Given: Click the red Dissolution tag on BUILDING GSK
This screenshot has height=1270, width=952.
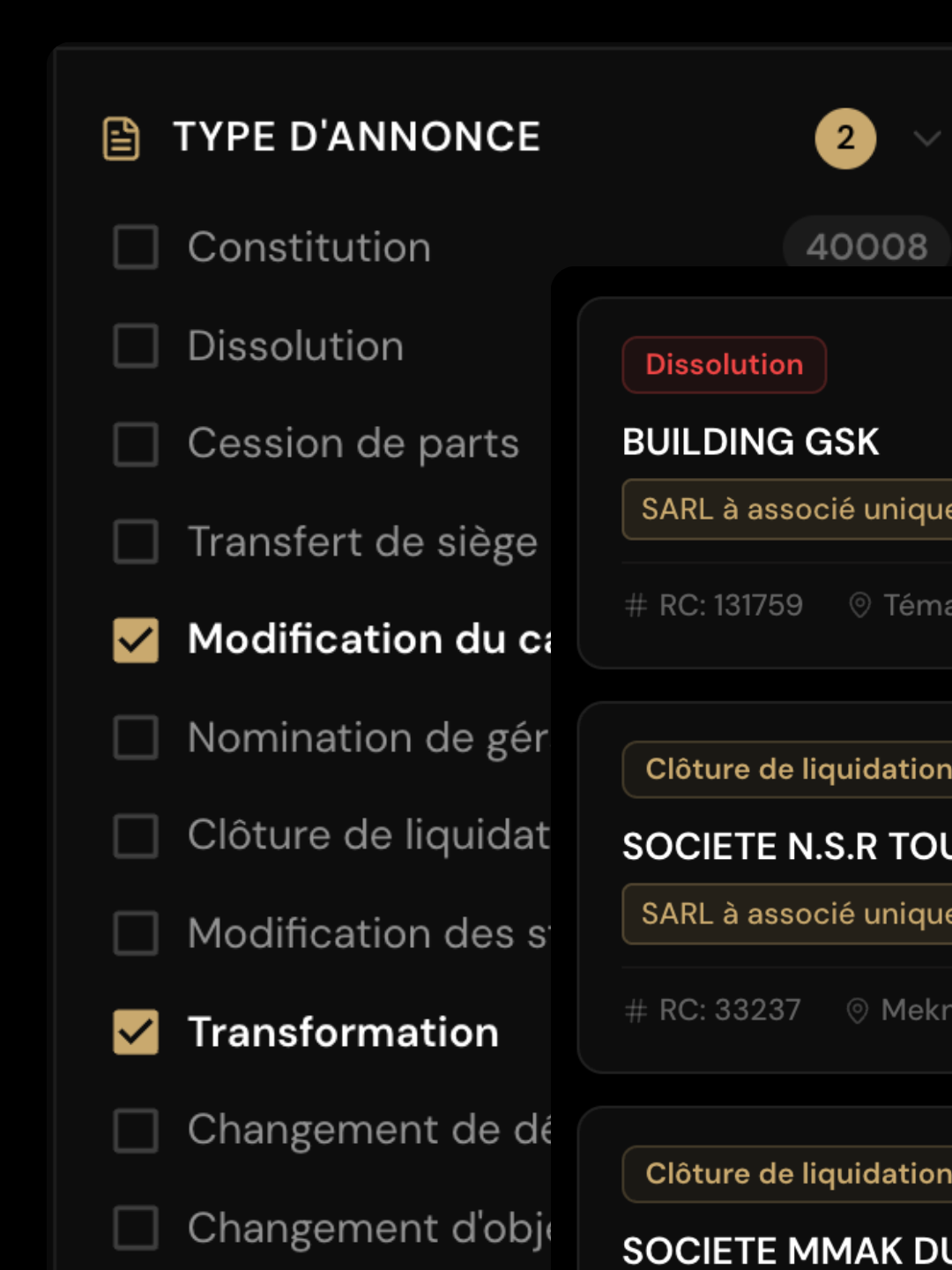Looking at the screenshot, I should click(724, 364).
